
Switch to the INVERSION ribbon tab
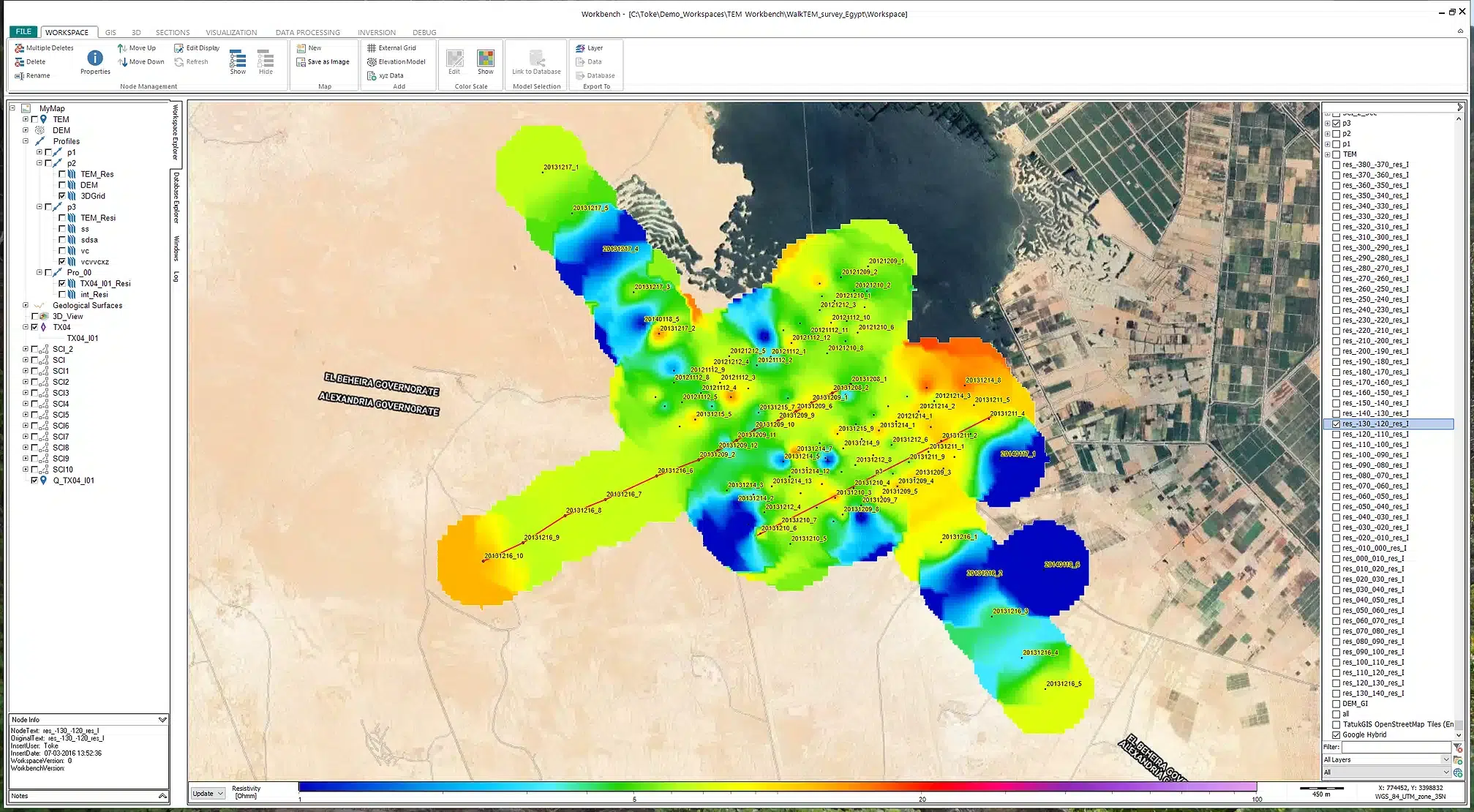tap(377, 33)
